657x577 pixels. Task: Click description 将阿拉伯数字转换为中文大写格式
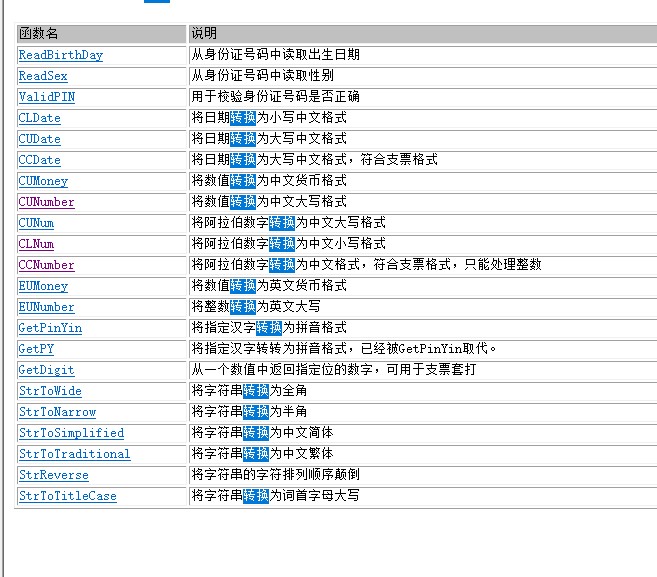(x=289, y=223)
